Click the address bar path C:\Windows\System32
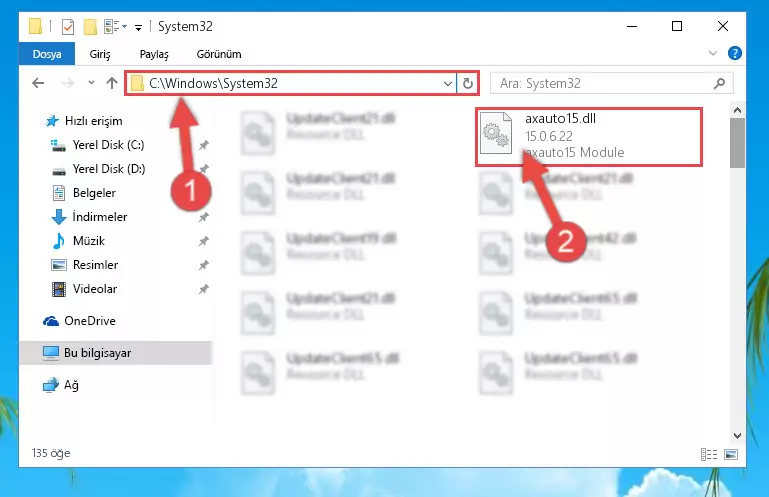Viewport: 769px width, 497px height. [x=213, y=83]
